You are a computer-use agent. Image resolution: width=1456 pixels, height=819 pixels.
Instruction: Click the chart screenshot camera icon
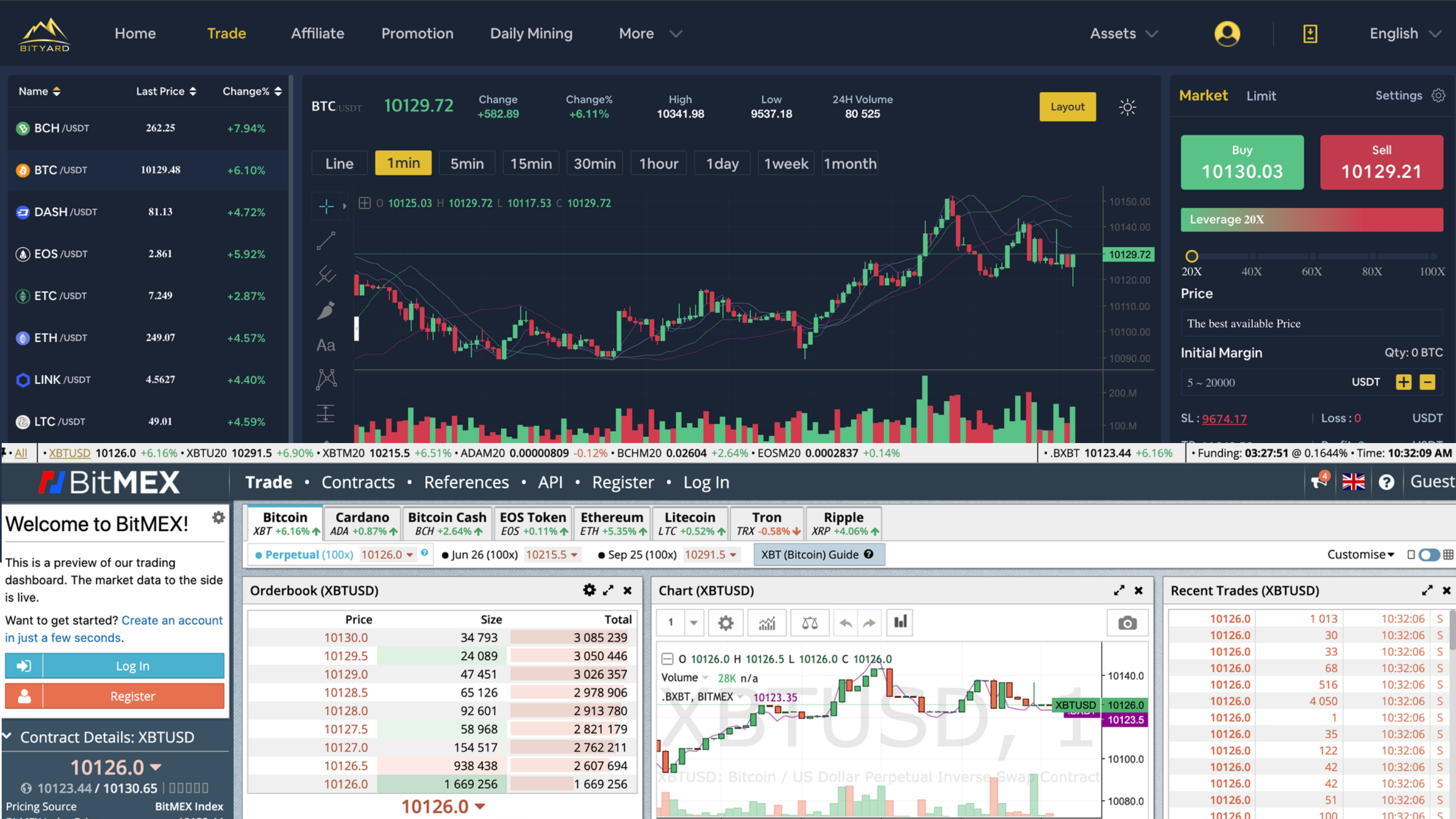[1127, 623]
